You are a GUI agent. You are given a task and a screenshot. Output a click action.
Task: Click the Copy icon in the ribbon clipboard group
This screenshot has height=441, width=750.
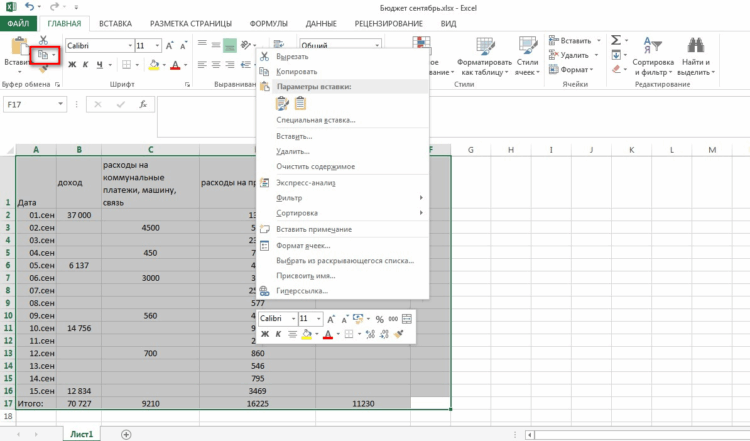pos(43,55)
